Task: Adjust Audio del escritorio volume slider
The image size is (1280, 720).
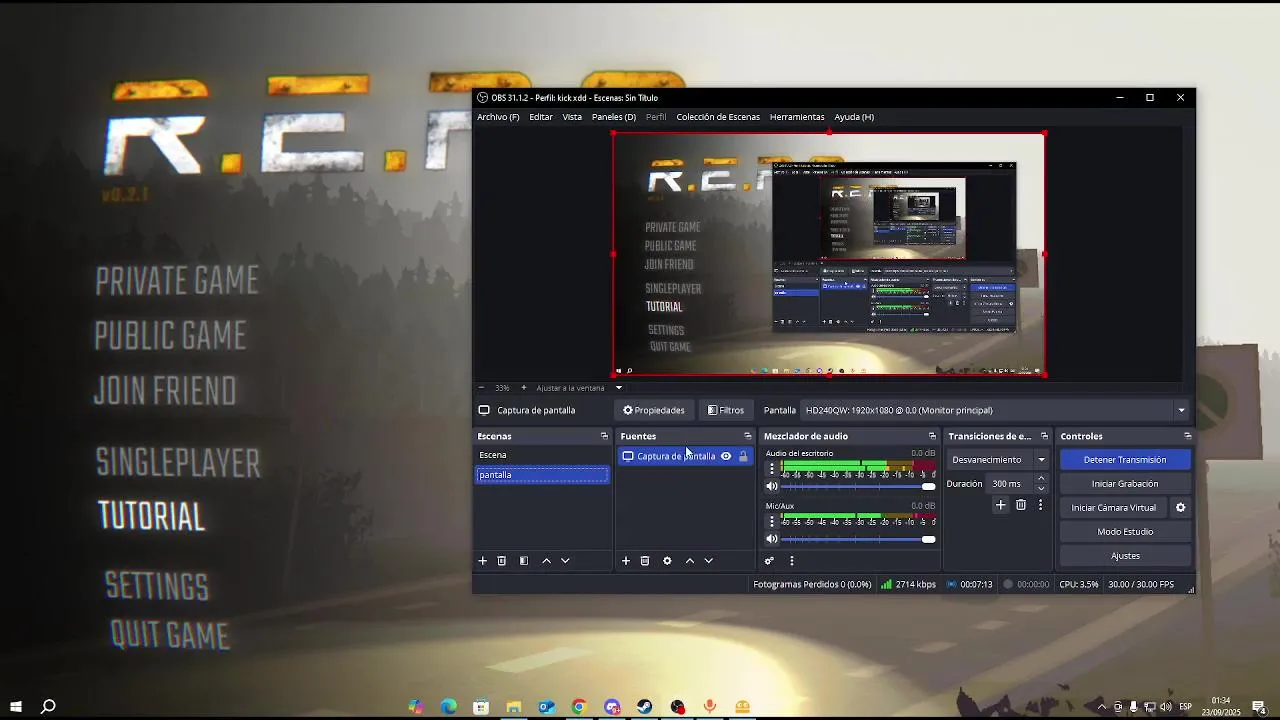Action: click(858, 486)
